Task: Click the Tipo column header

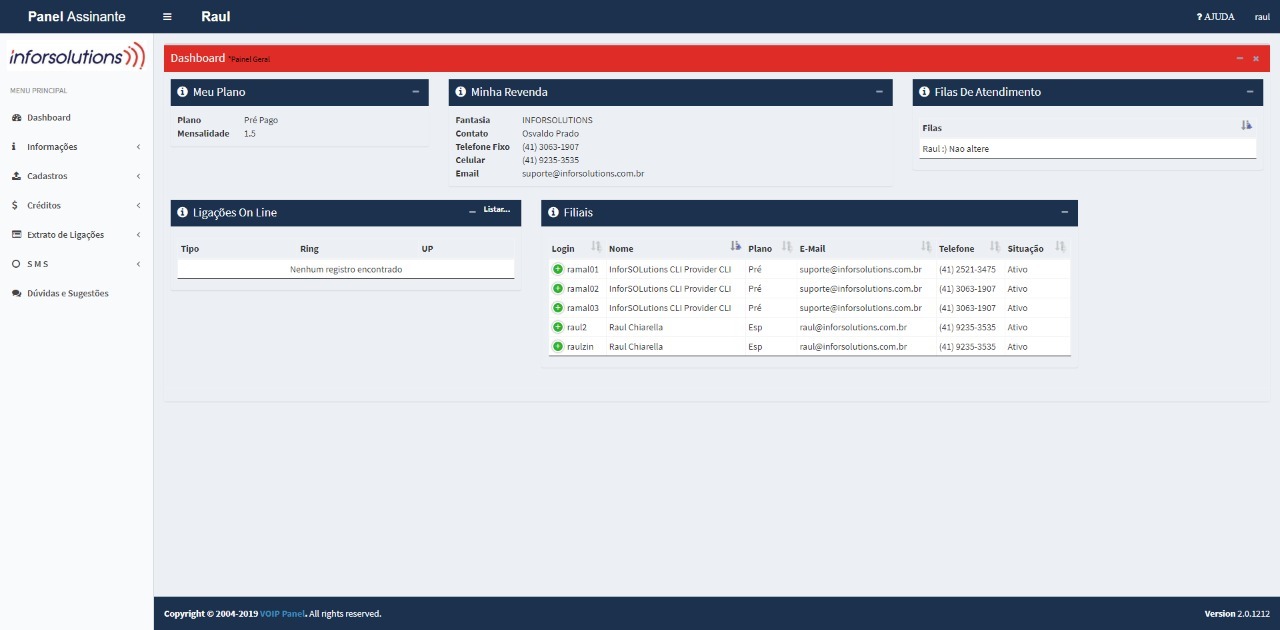Action: 190,248
